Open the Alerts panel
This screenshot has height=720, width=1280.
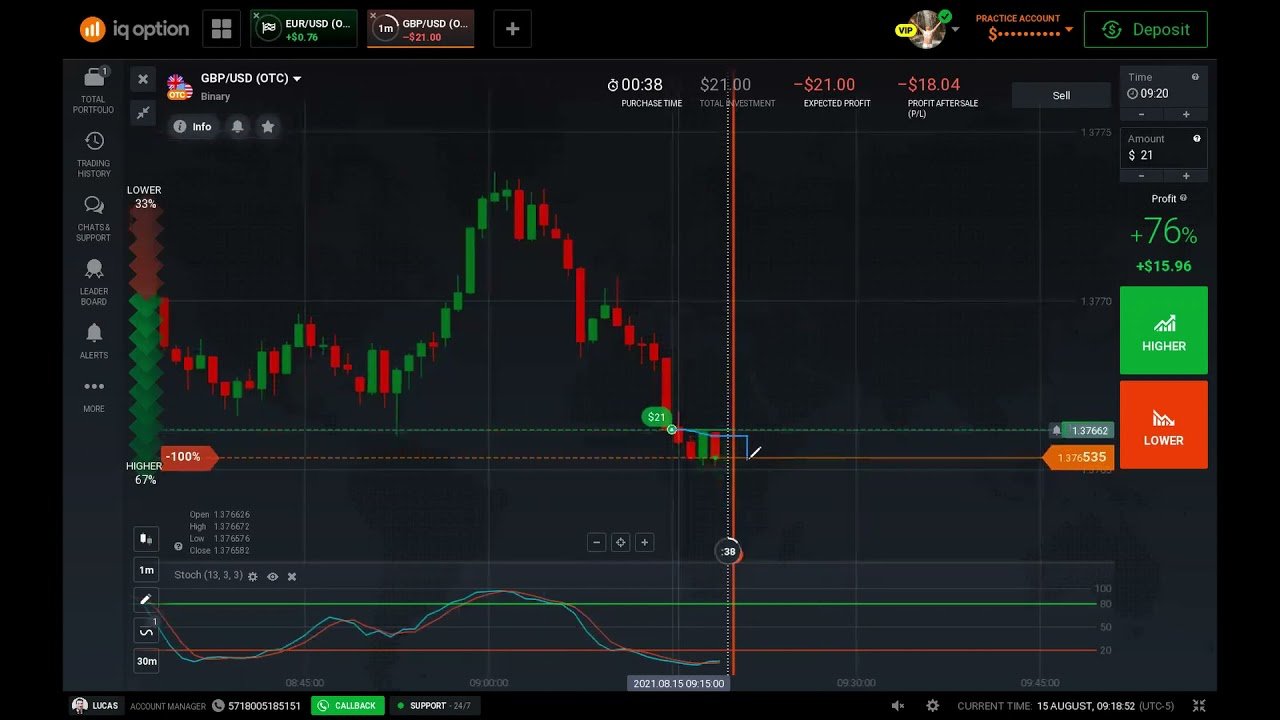(x=94, y=340)
